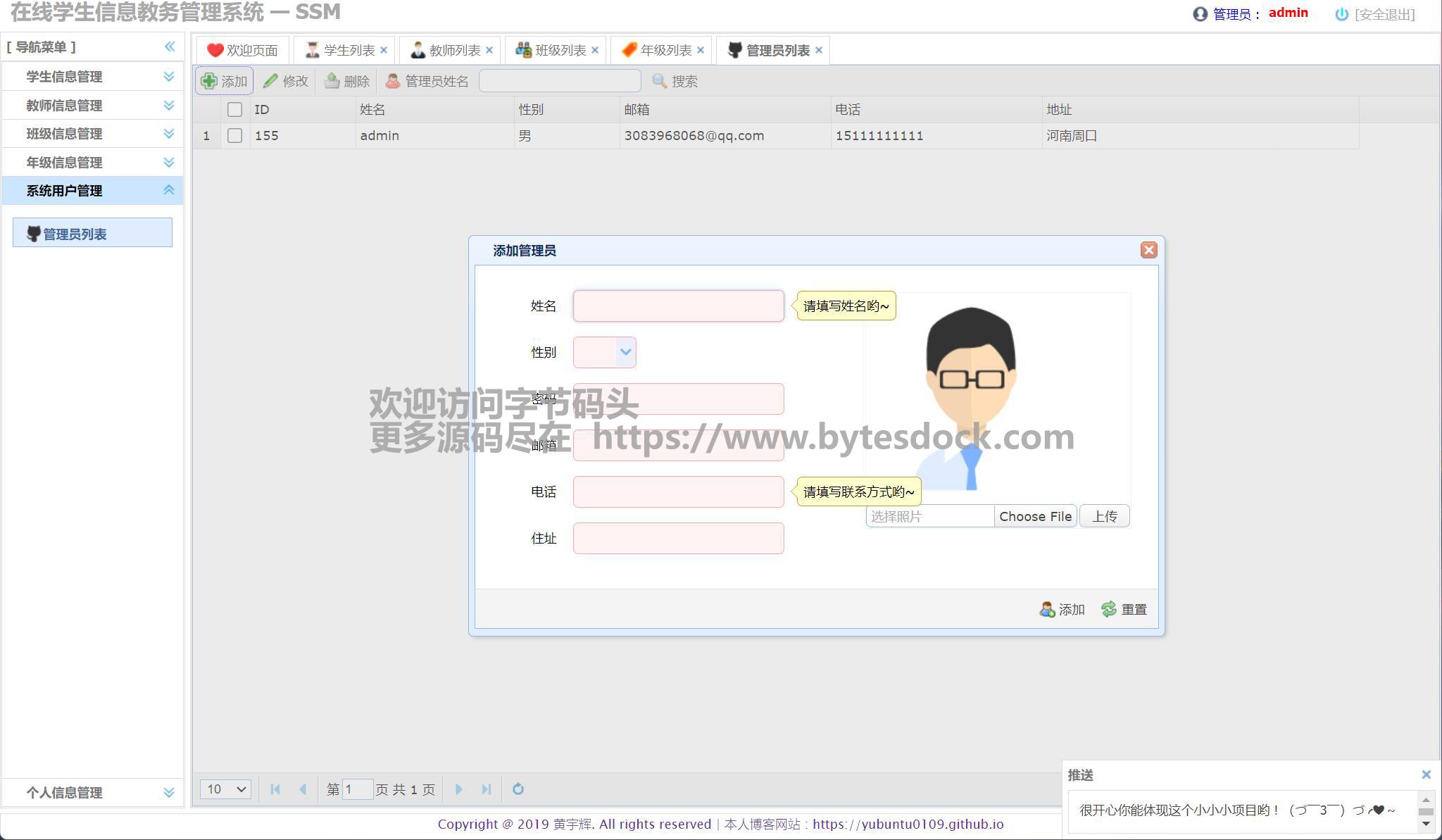The image size is (1442, 840).
Task: Switch to the 年级列表 tab
Action: pos(665,50)
